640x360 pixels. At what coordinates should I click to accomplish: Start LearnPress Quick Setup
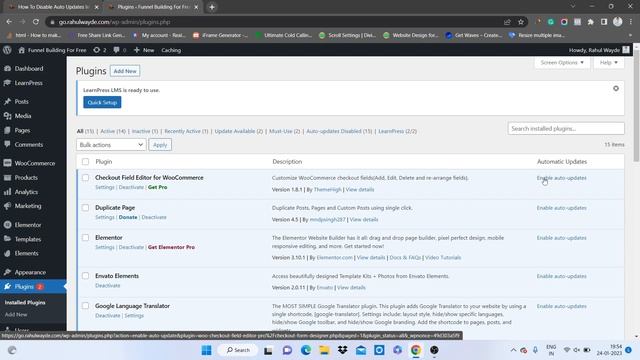tap(102, 102)
